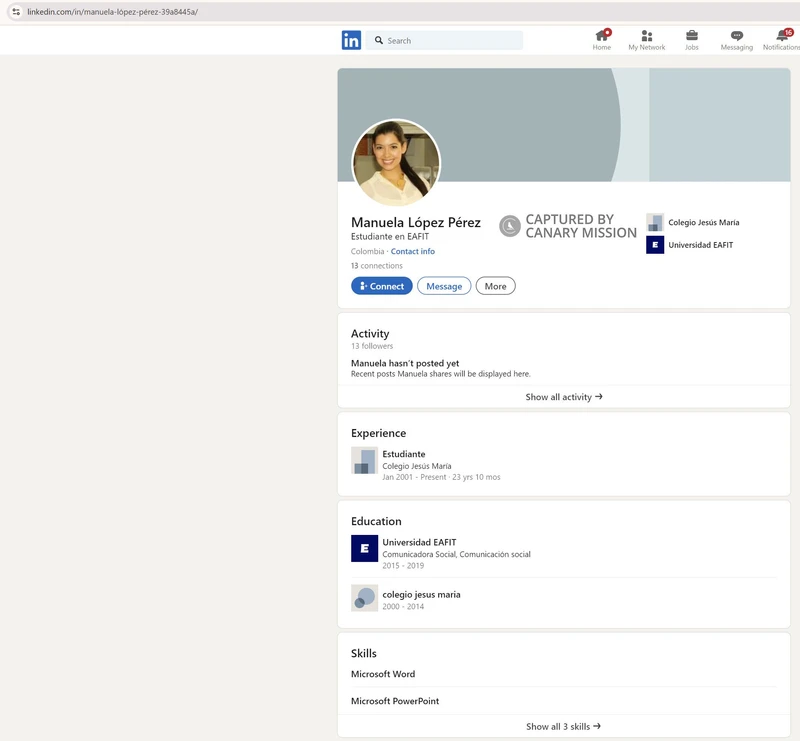Expand the More options on the profile

495,285
